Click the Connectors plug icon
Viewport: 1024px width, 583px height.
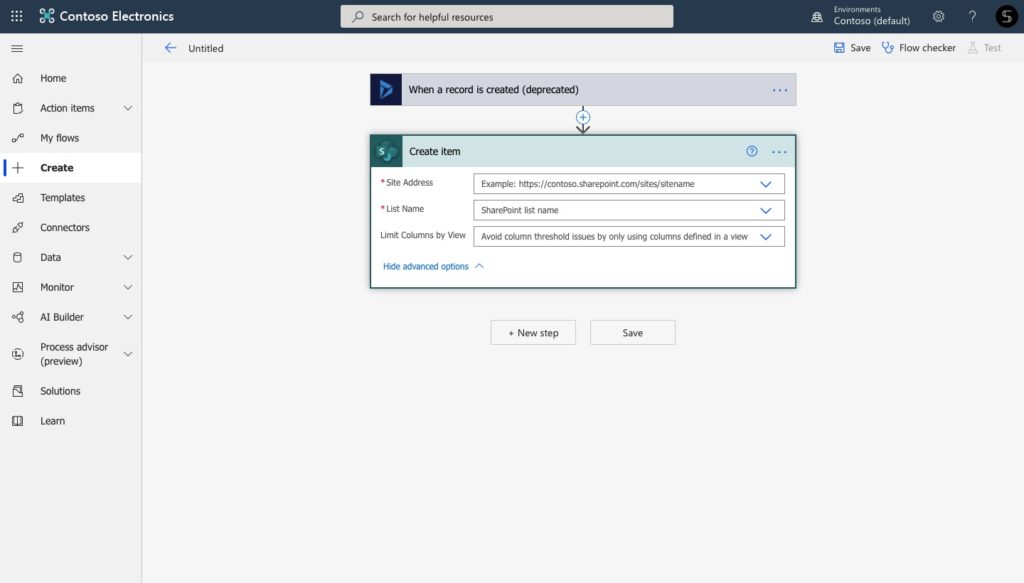18,227
